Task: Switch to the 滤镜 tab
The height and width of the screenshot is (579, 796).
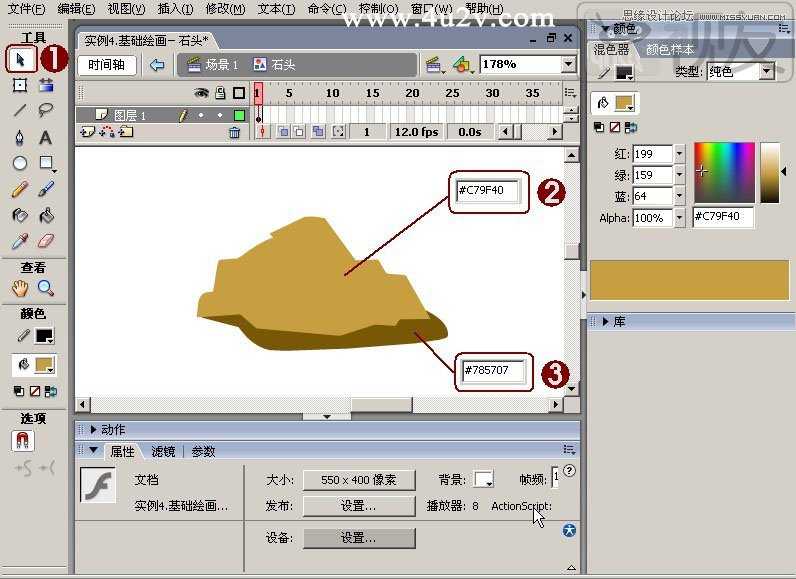Action: coord(163,451)
